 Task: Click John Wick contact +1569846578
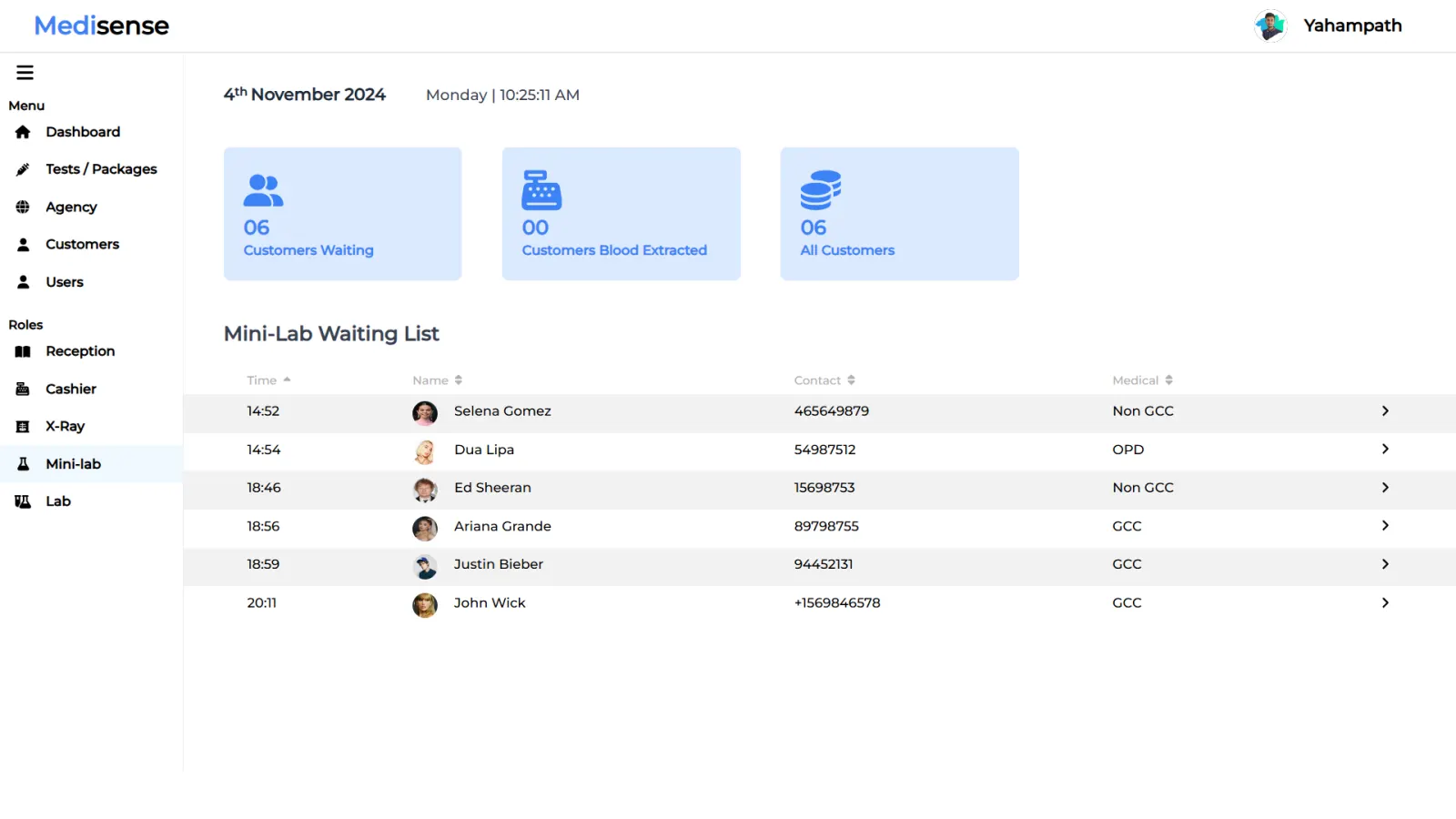coord(837,603)
